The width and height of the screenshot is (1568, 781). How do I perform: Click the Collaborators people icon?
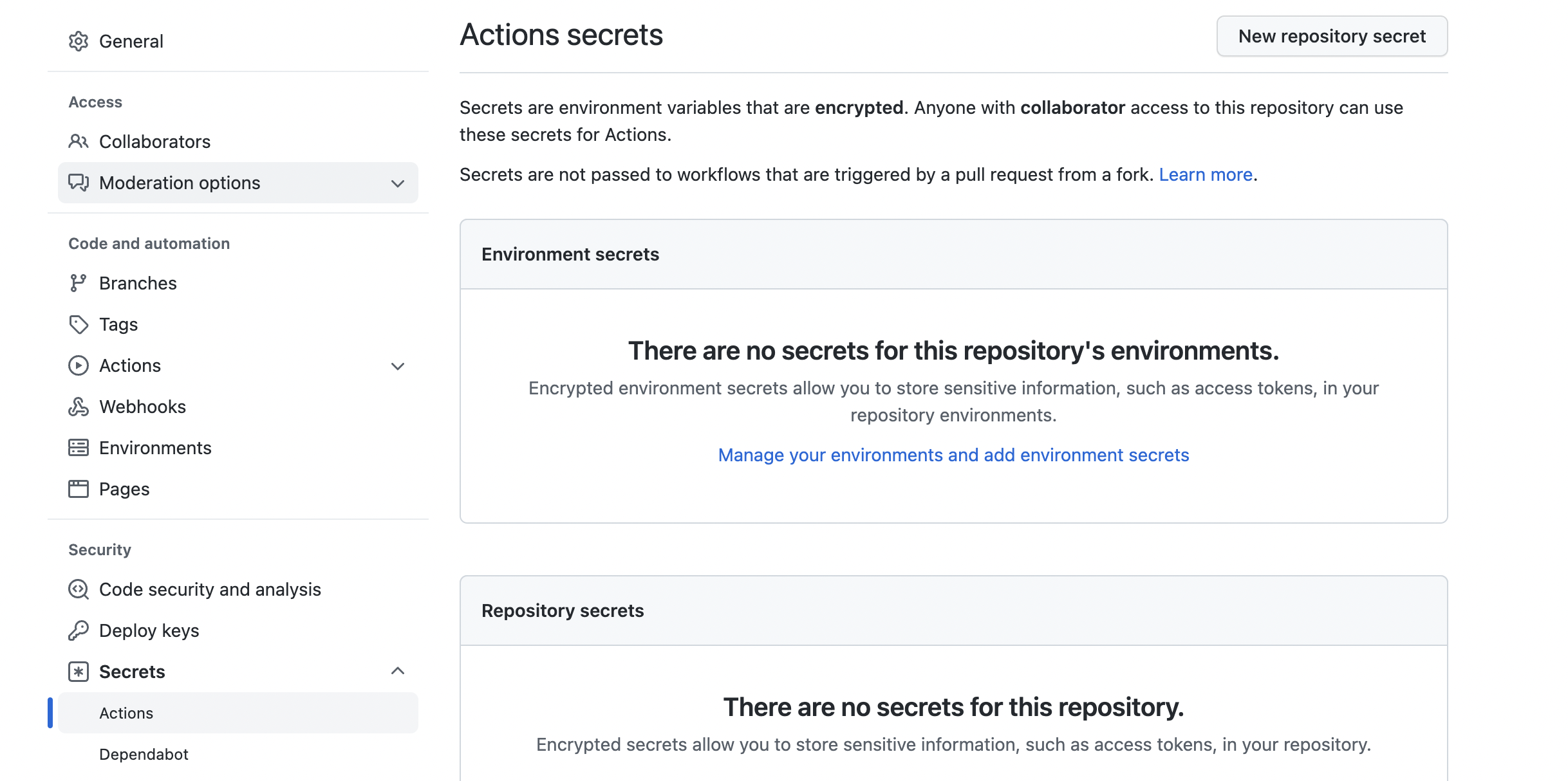point(78,142)
